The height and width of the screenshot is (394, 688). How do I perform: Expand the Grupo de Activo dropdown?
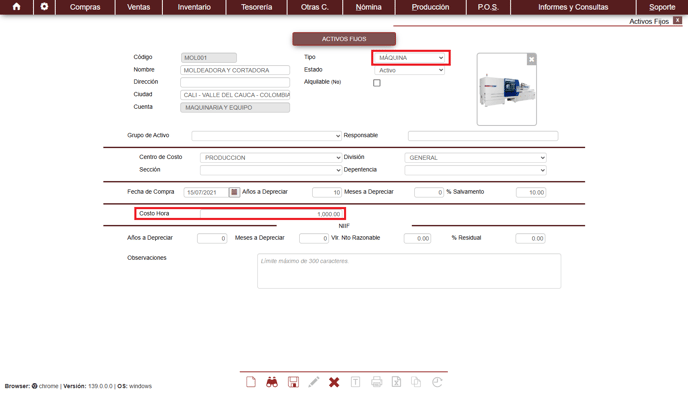click(x=267, y=136)
